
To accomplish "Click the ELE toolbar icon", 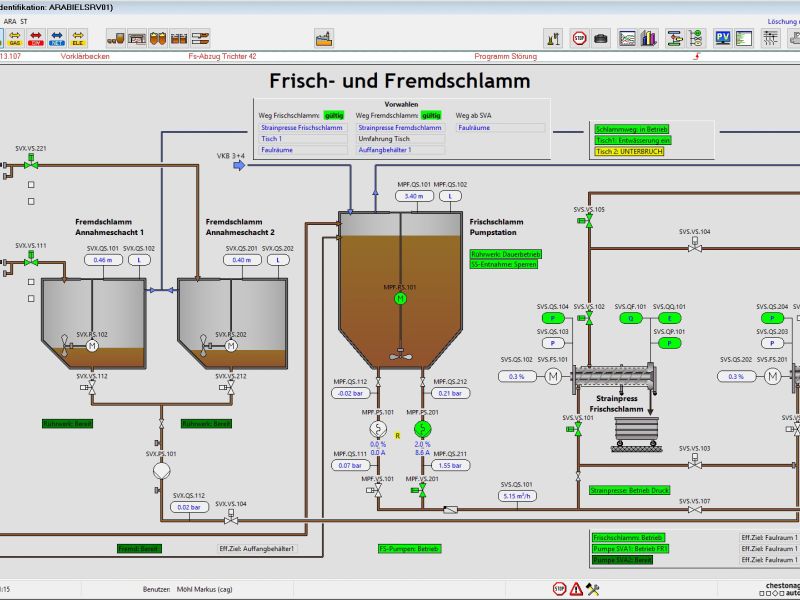I will pyautogui.click(x=79, y=38).
